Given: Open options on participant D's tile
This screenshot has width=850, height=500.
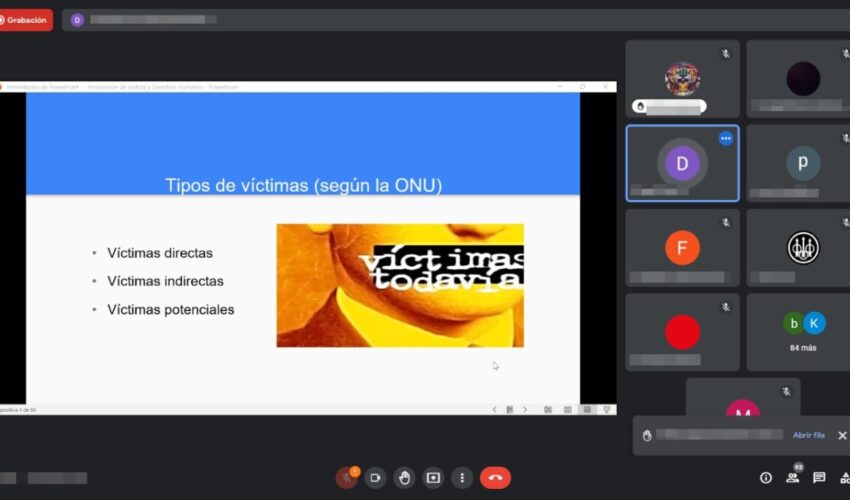Looking at the screenshot, I should (726, 138).
